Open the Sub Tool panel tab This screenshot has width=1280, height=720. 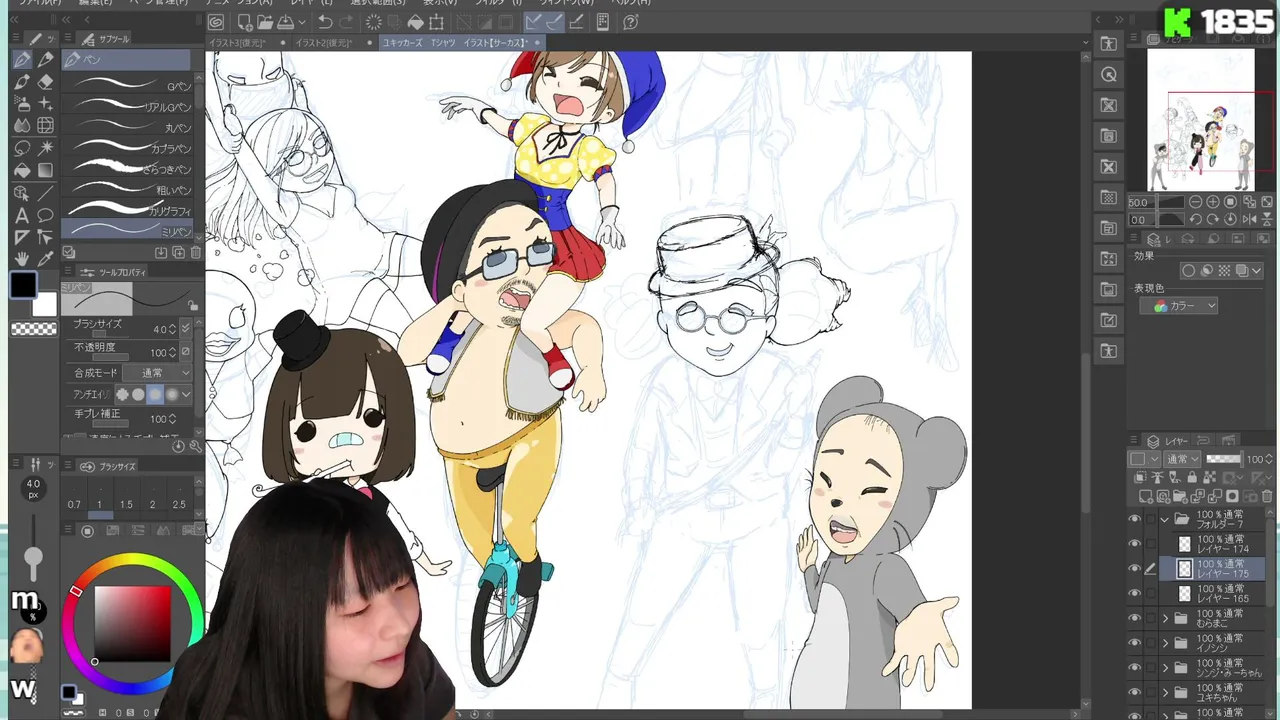tap(108, 39)
